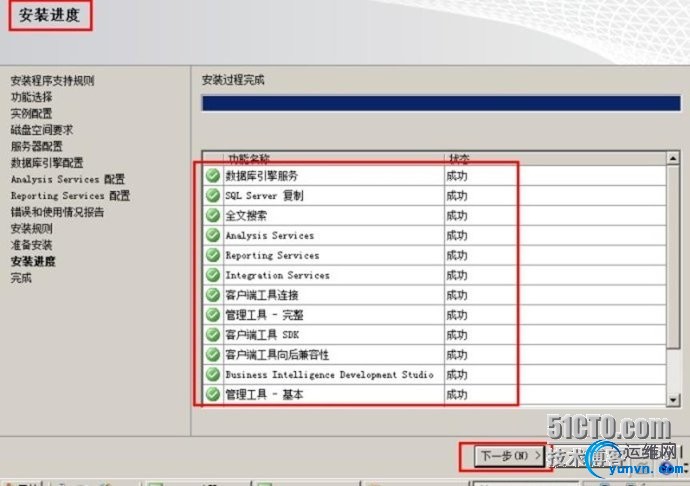Viewport: 690px width, 486px height.
Task: Click the 全文搜索 feature name
Action: pos(246,216)
